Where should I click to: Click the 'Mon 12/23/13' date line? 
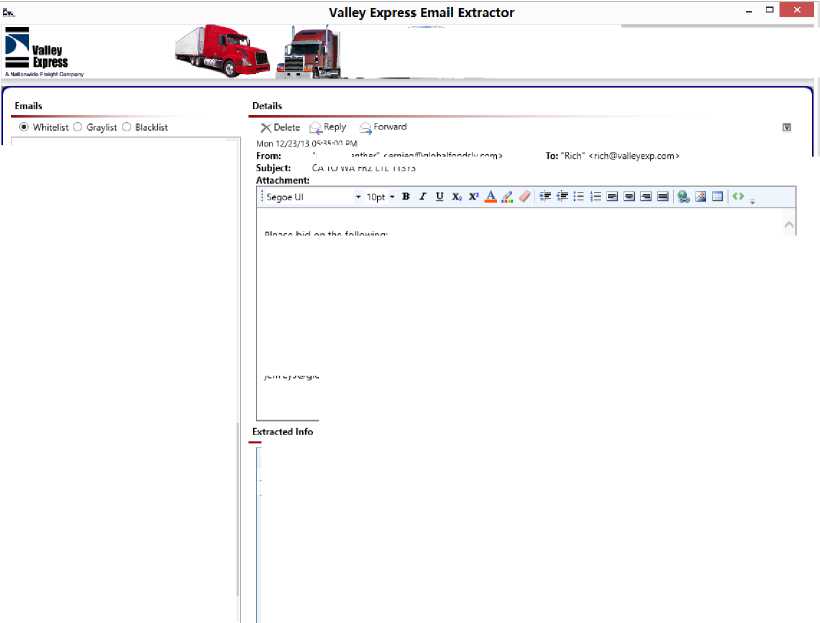pos(306,143)
